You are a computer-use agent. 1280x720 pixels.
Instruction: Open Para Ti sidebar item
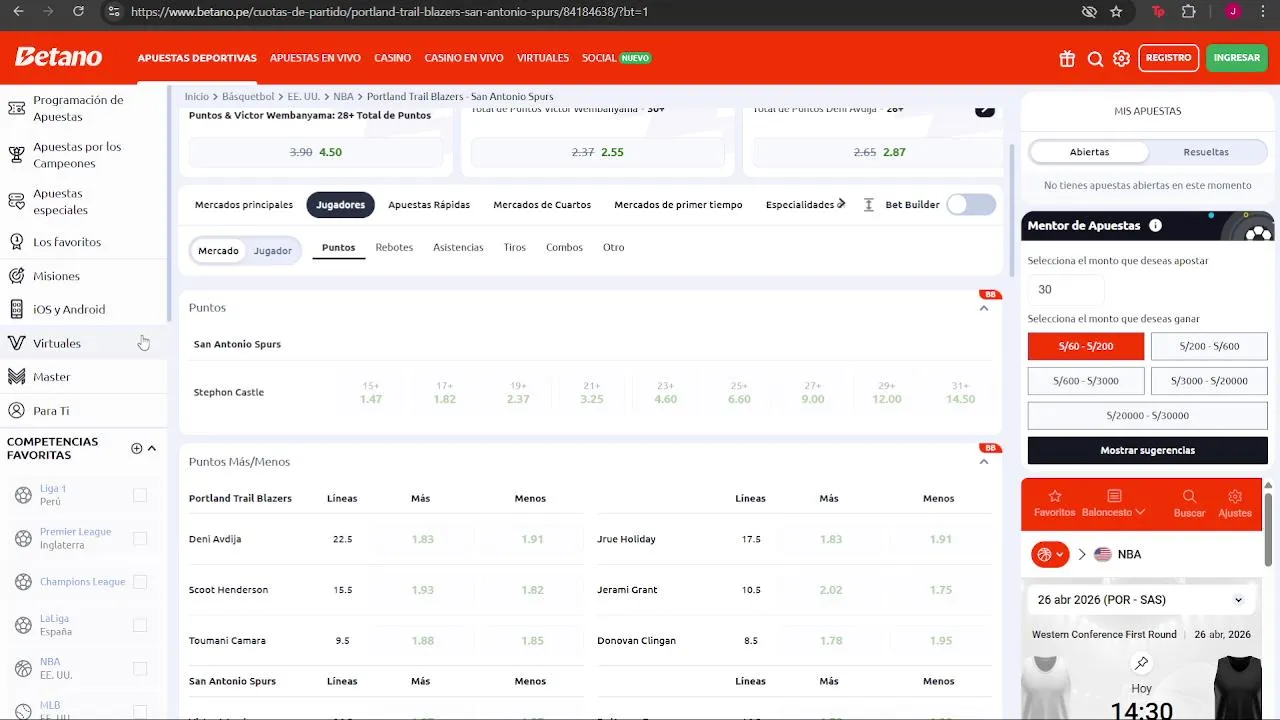83,411
